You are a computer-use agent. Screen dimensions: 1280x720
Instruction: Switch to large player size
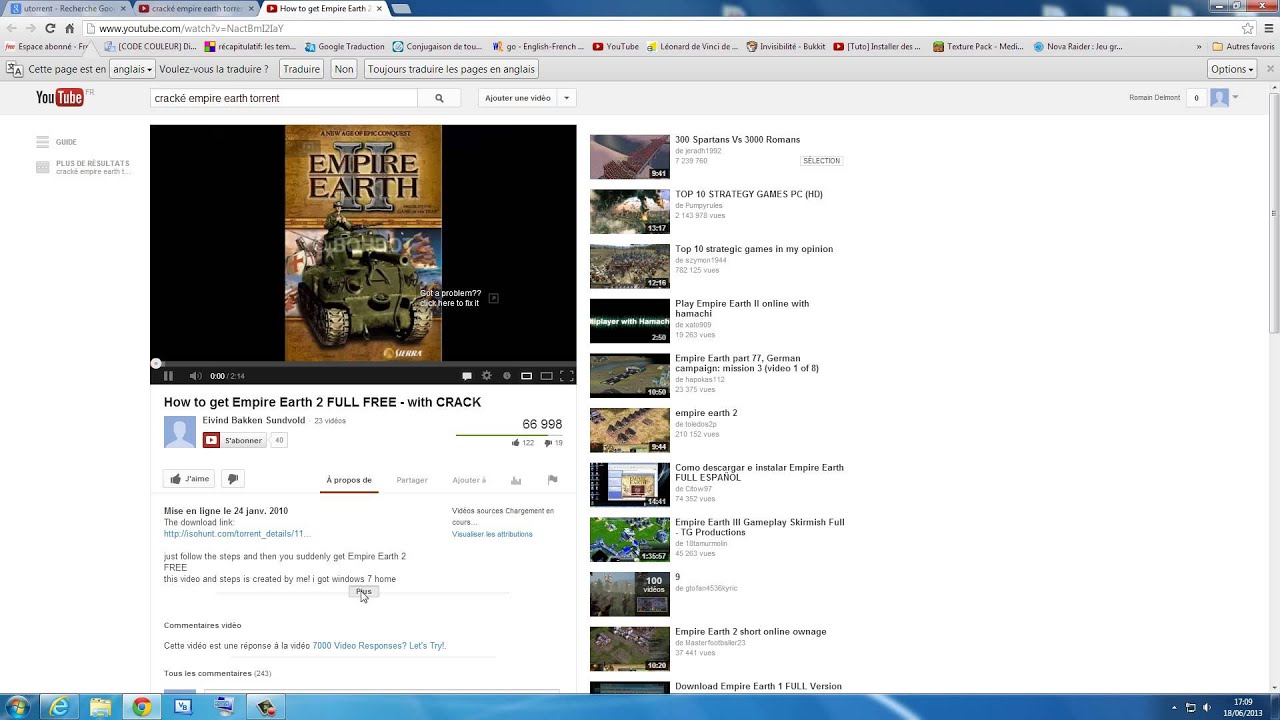pos(546,376)
